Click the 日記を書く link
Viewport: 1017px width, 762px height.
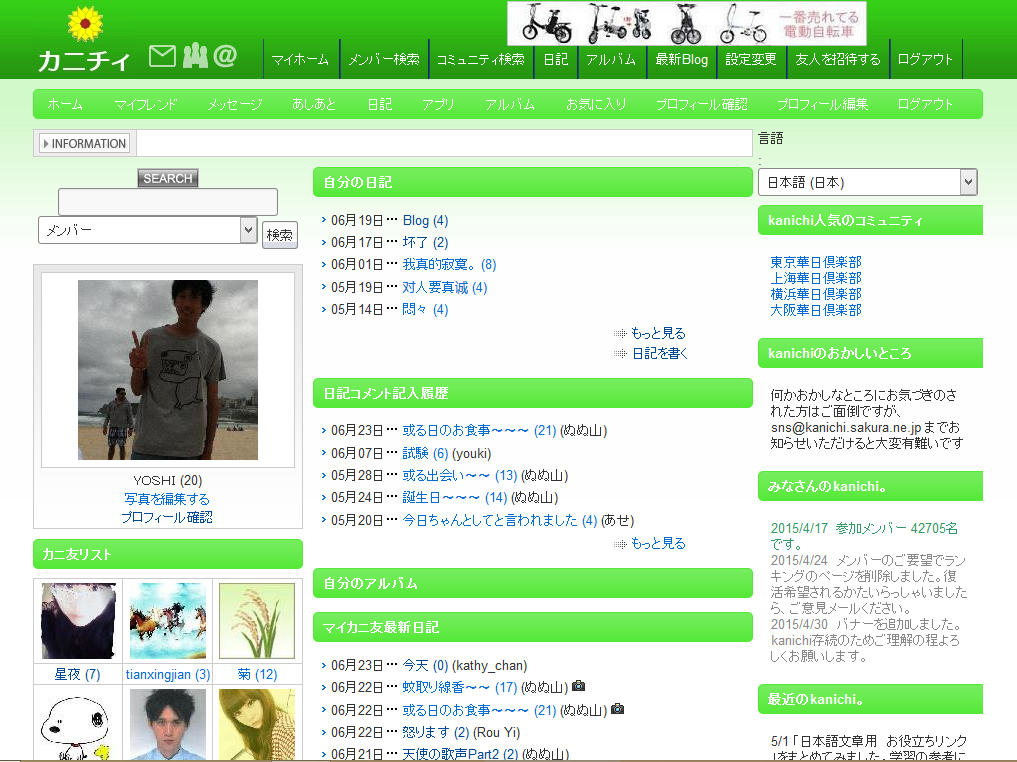point(659,353)
